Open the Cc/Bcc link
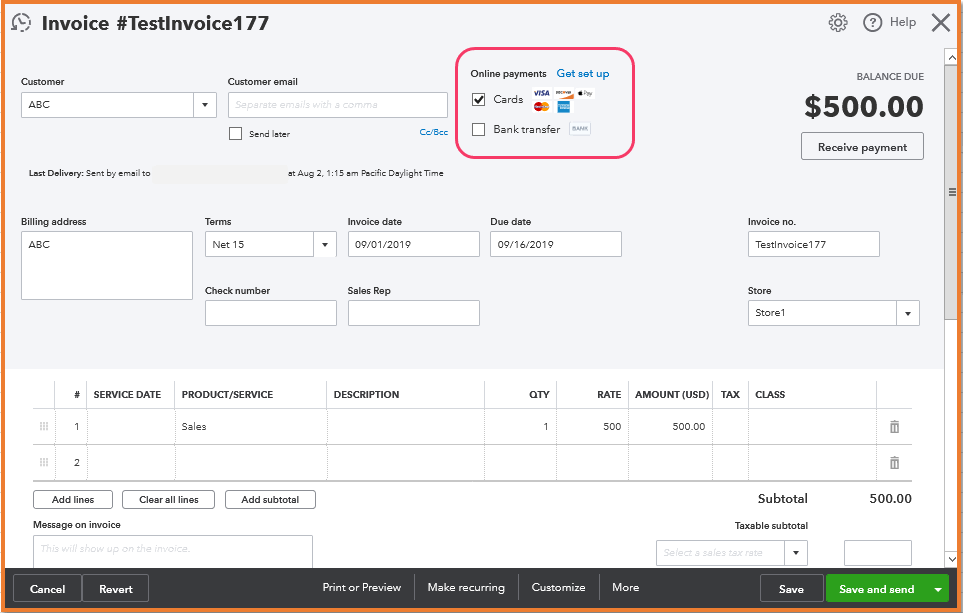This screenshot has width=963, height=613. pyautogui.click(x=434, y=132)
